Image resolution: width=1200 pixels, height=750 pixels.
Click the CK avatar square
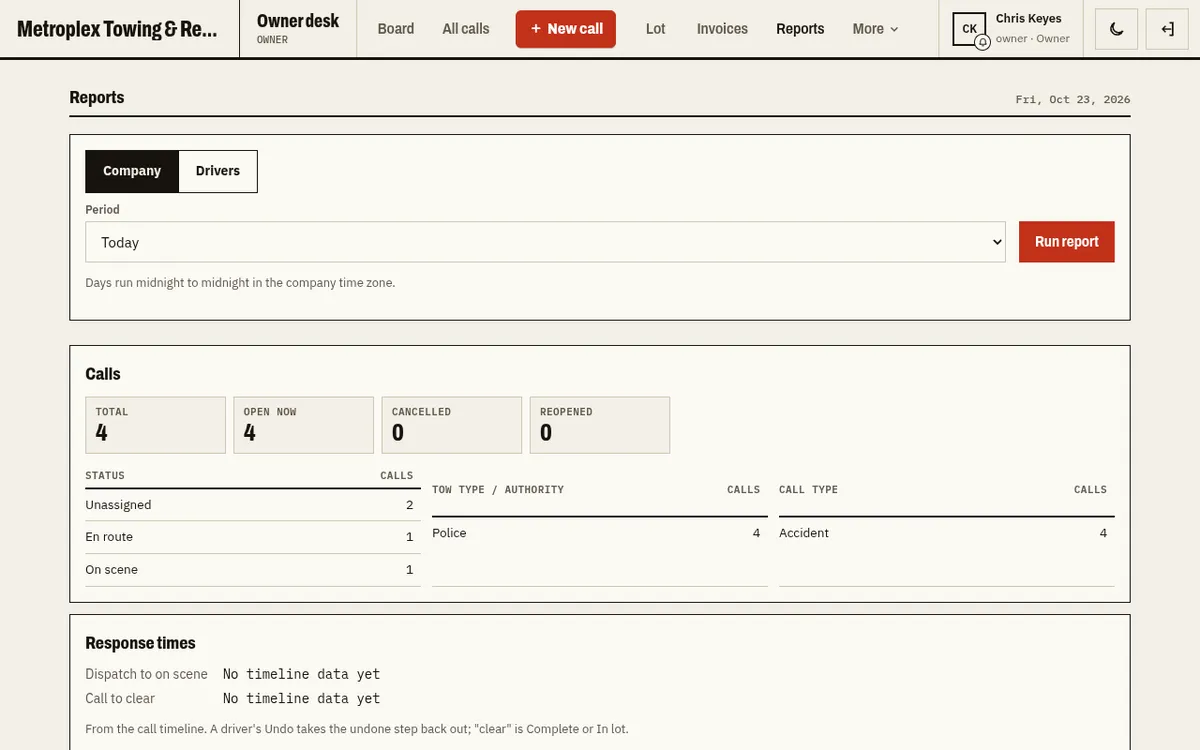pos(969,29)
